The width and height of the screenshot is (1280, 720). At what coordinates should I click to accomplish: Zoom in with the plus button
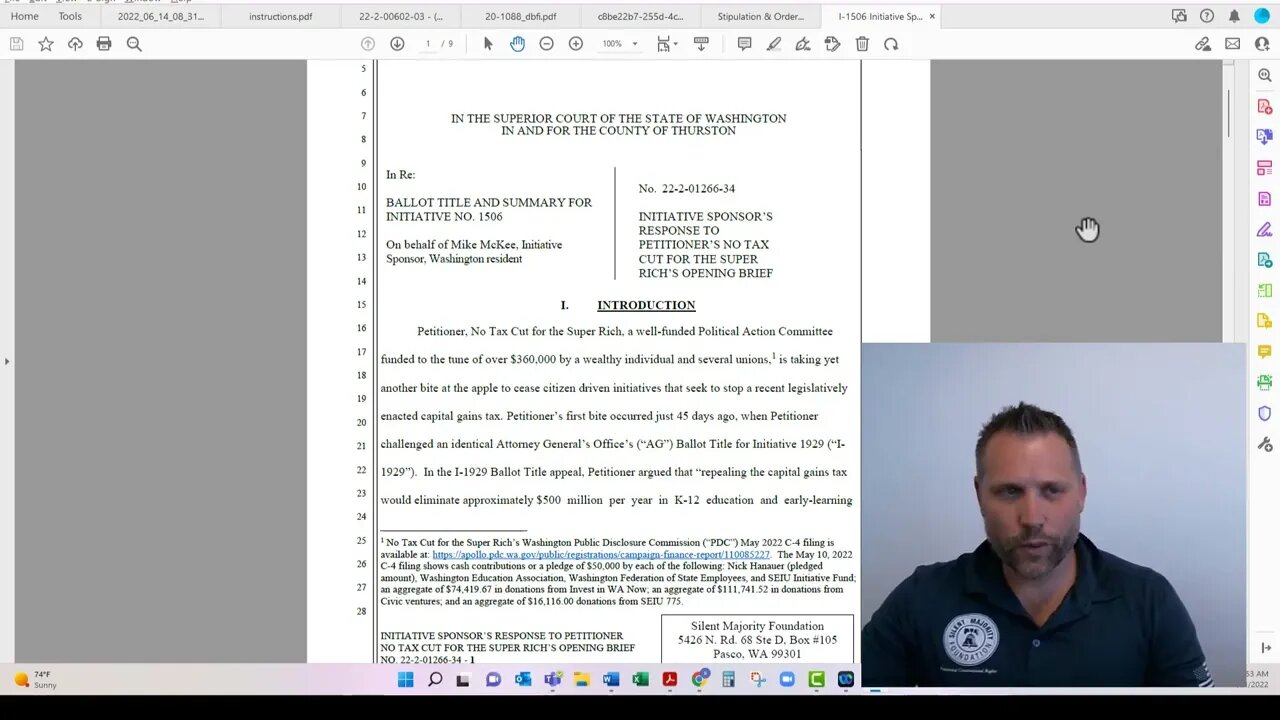[x=576, y=44]
